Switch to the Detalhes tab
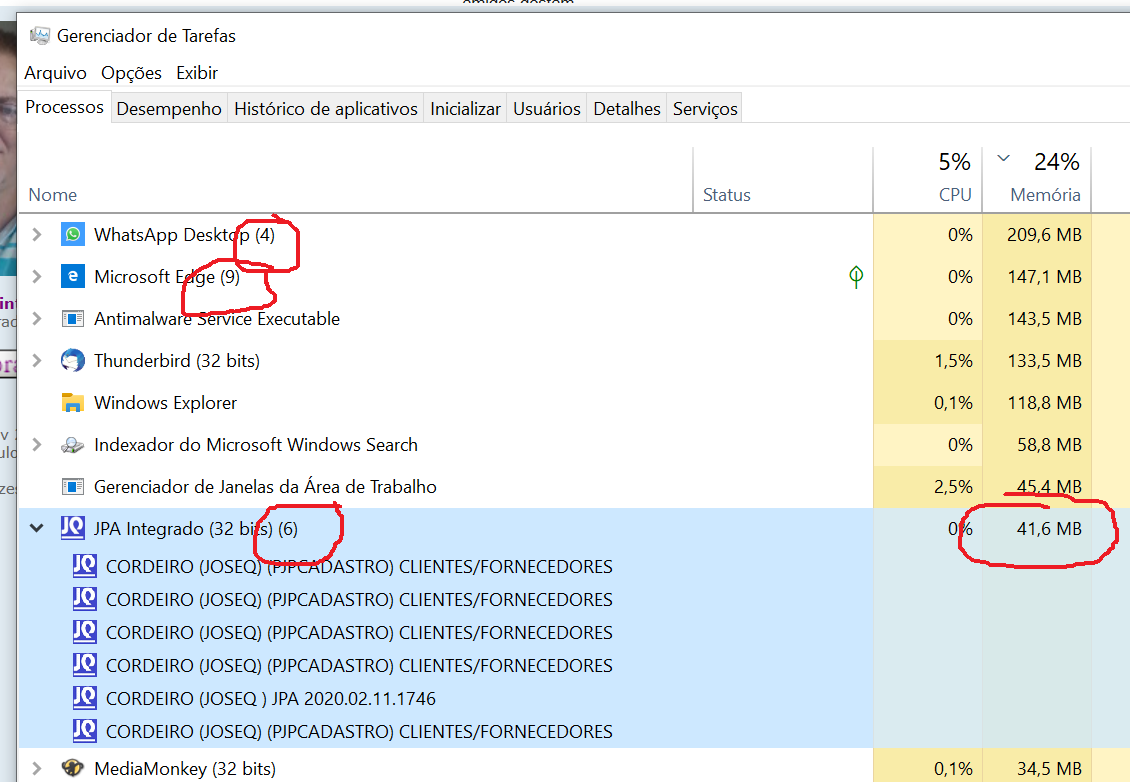This screenshot has height=782, width=1130. click(x=627, y=109)
